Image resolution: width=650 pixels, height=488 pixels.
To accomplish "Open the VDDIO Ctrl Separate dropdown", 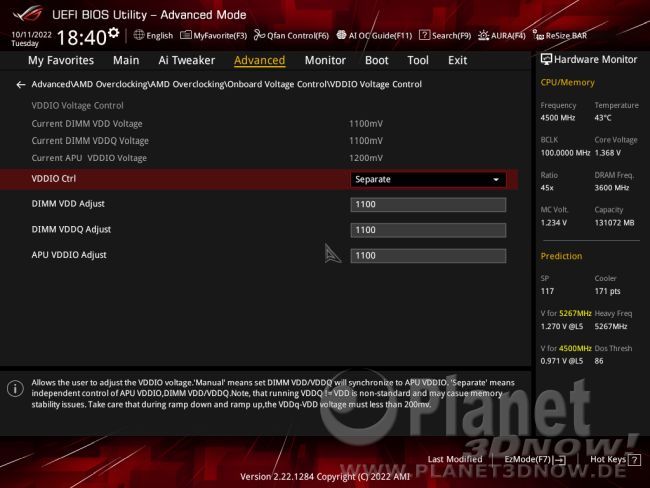I will pyautogui.click(x=428, y=180).
